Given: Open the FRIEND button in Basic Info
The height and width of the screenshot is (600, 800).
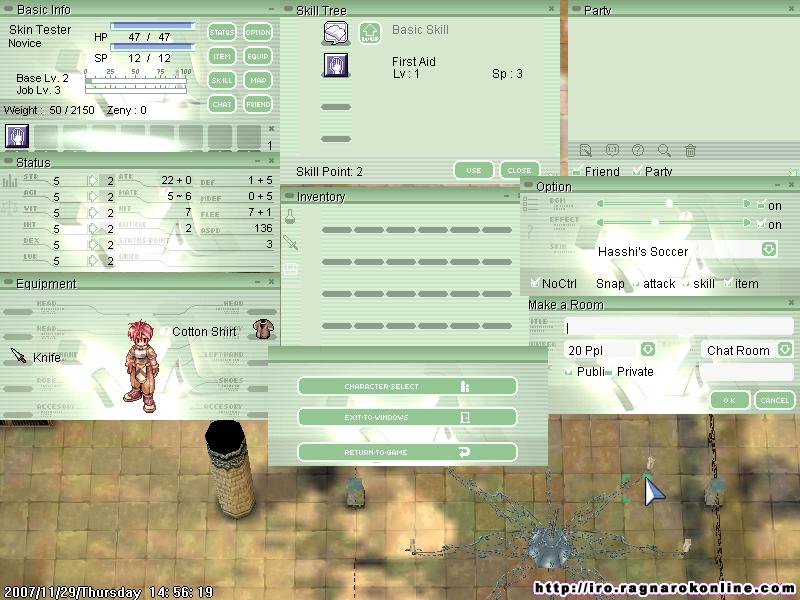Looking at the screenshot, I should click(x=258, y=104).
